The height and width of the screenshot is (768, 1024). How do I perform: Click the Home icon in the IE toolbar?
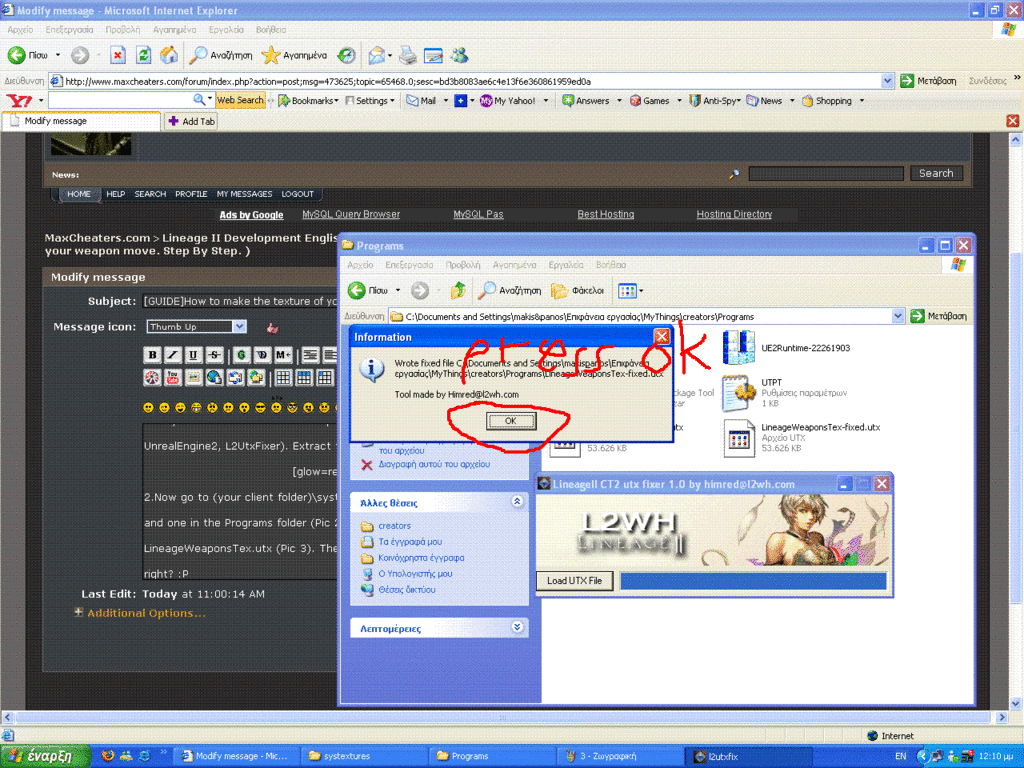[170, 55]
